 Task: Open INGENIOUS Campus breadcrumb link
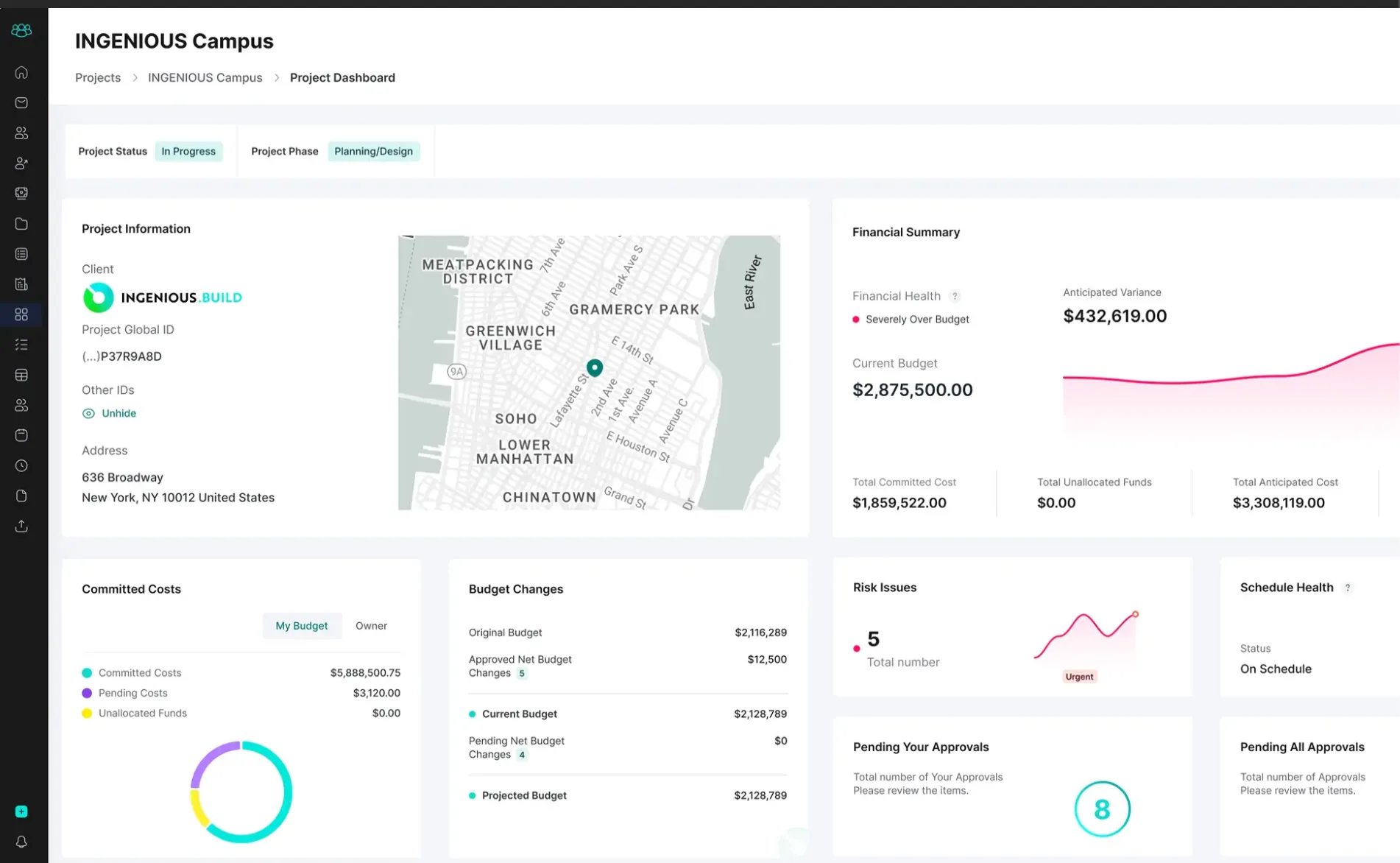(205, 77)
